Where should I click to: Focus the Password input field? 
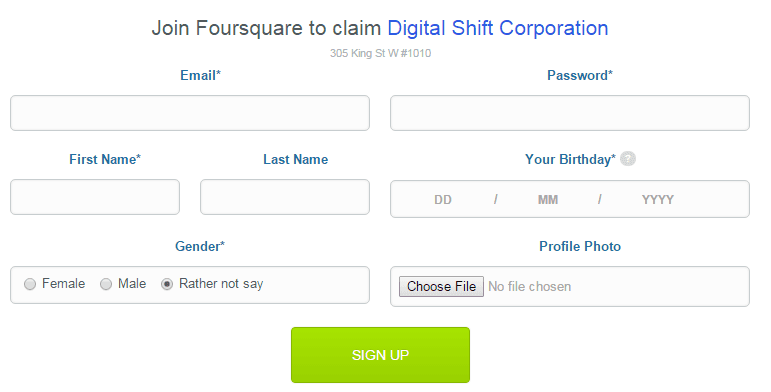(570, 113)
